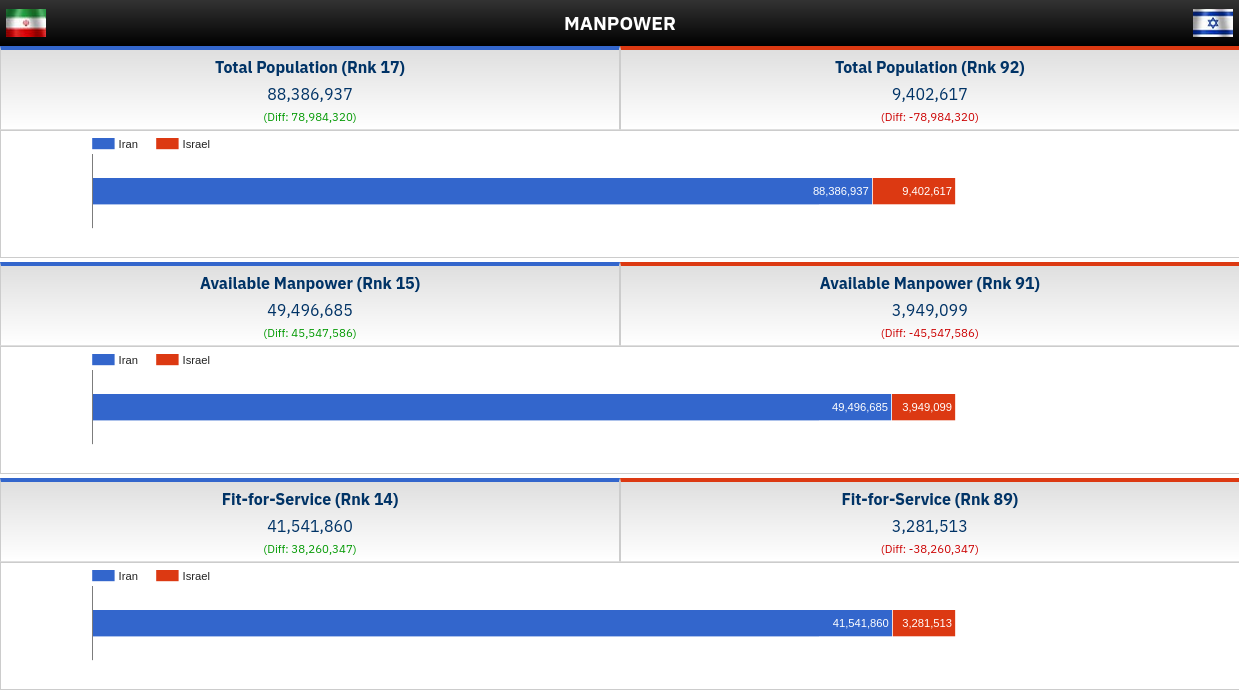The height and width of the screenshot is (691, 1240).
Task: Click the red Diff: -78,984,320 text
Action: tap(930, 117)
